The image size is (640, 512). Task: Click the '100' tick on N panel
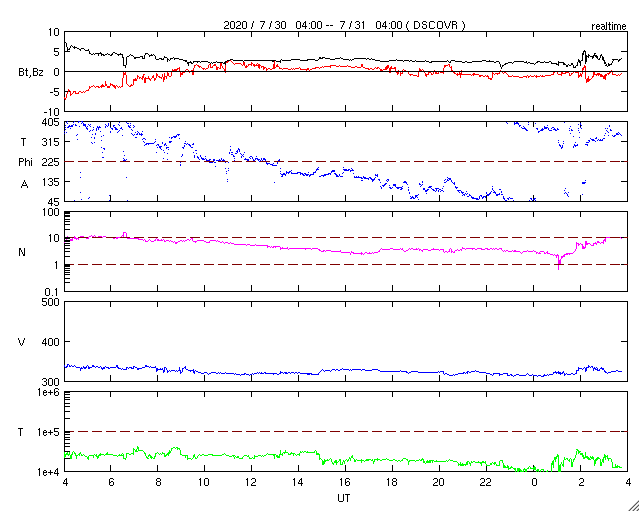coord(51,212)
